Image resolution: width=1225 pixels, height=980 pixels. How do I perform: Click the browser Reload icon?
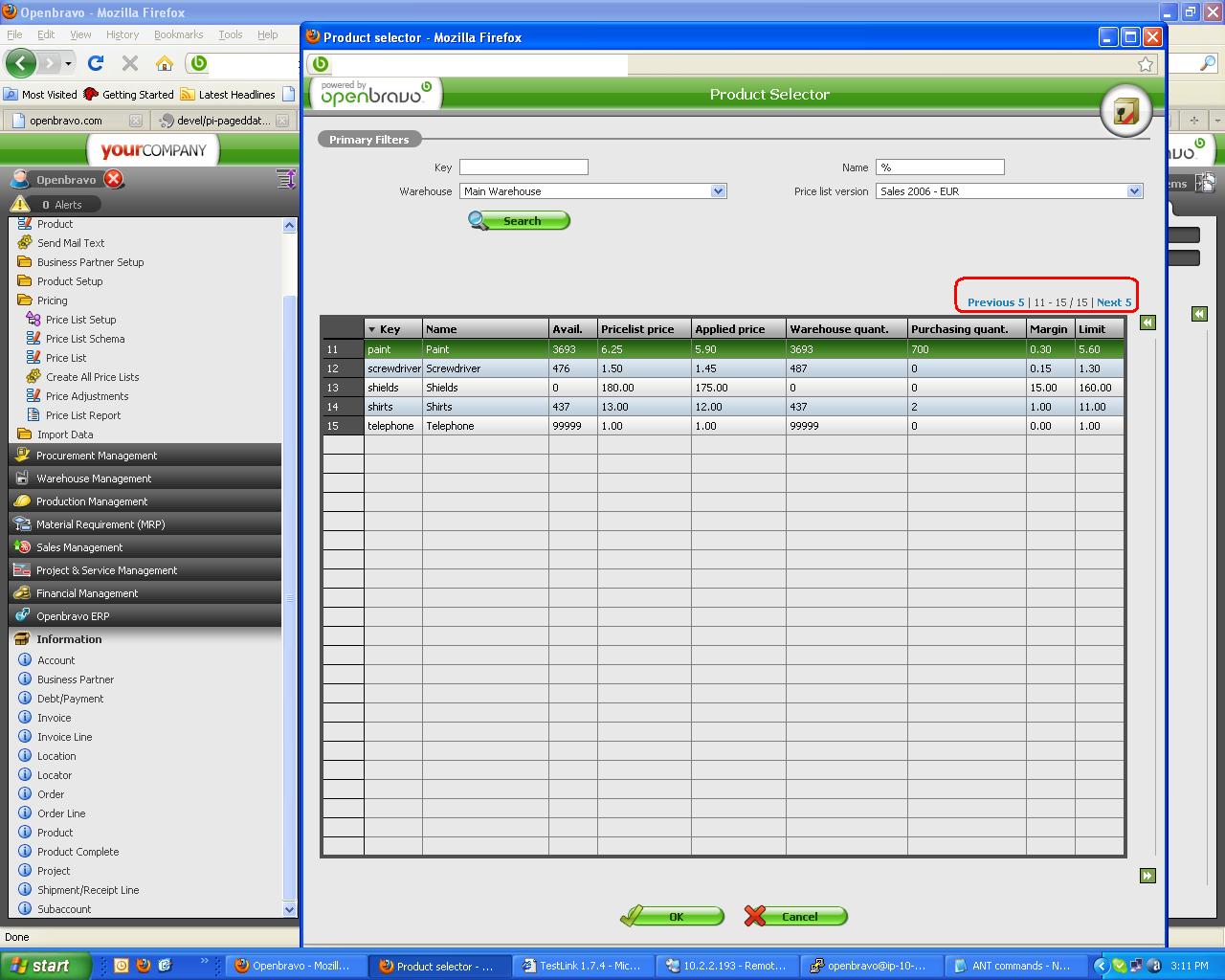coord(96,63)
